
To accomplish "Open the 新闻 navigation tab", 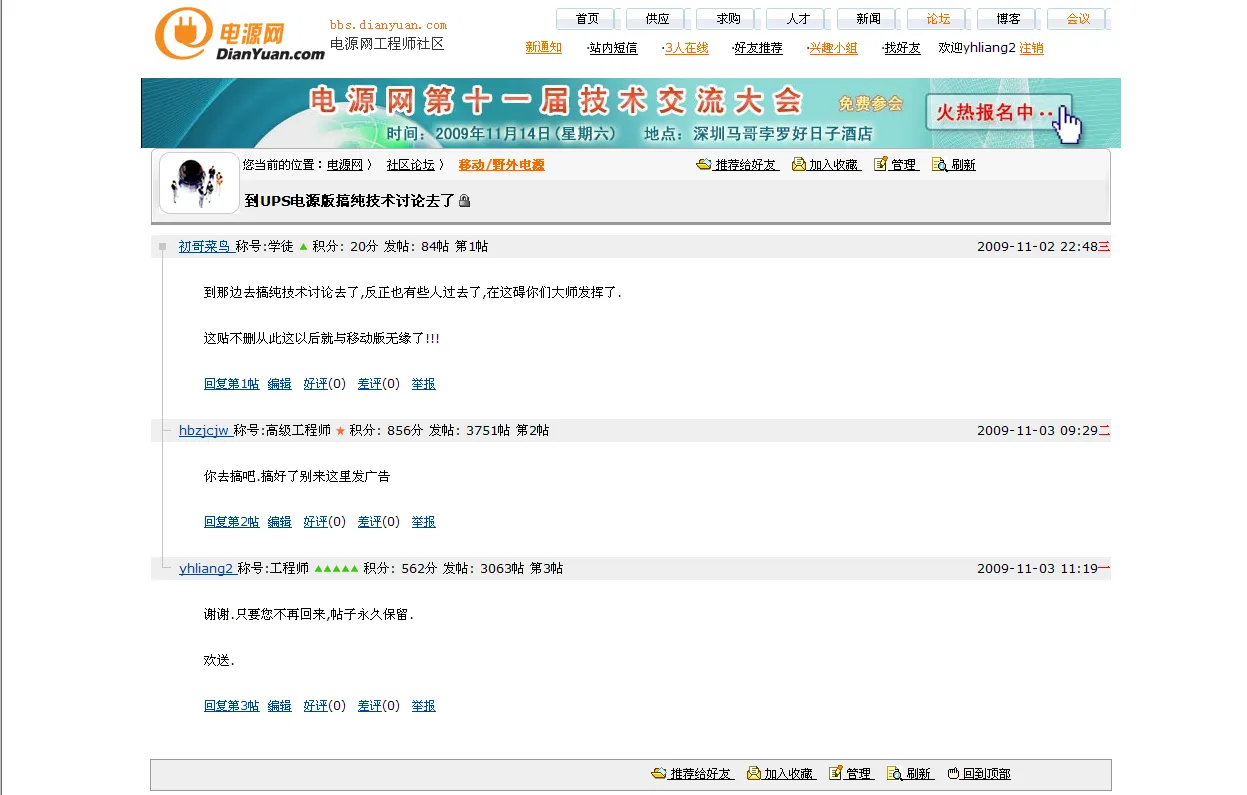I will pyautogui.click(x=868, y=19).
